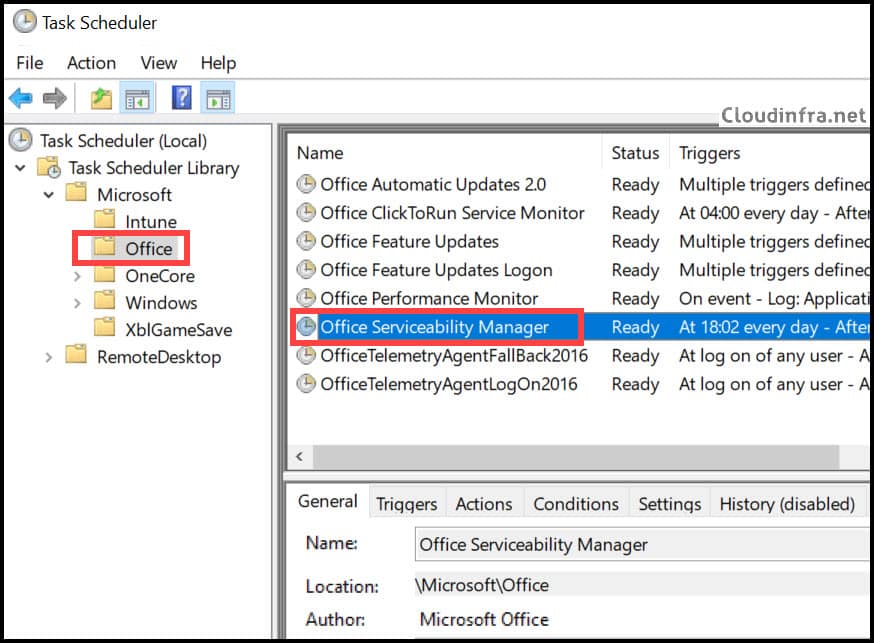
Task: Click the Up One Level folder icon
Action: [x=101, y=99]
